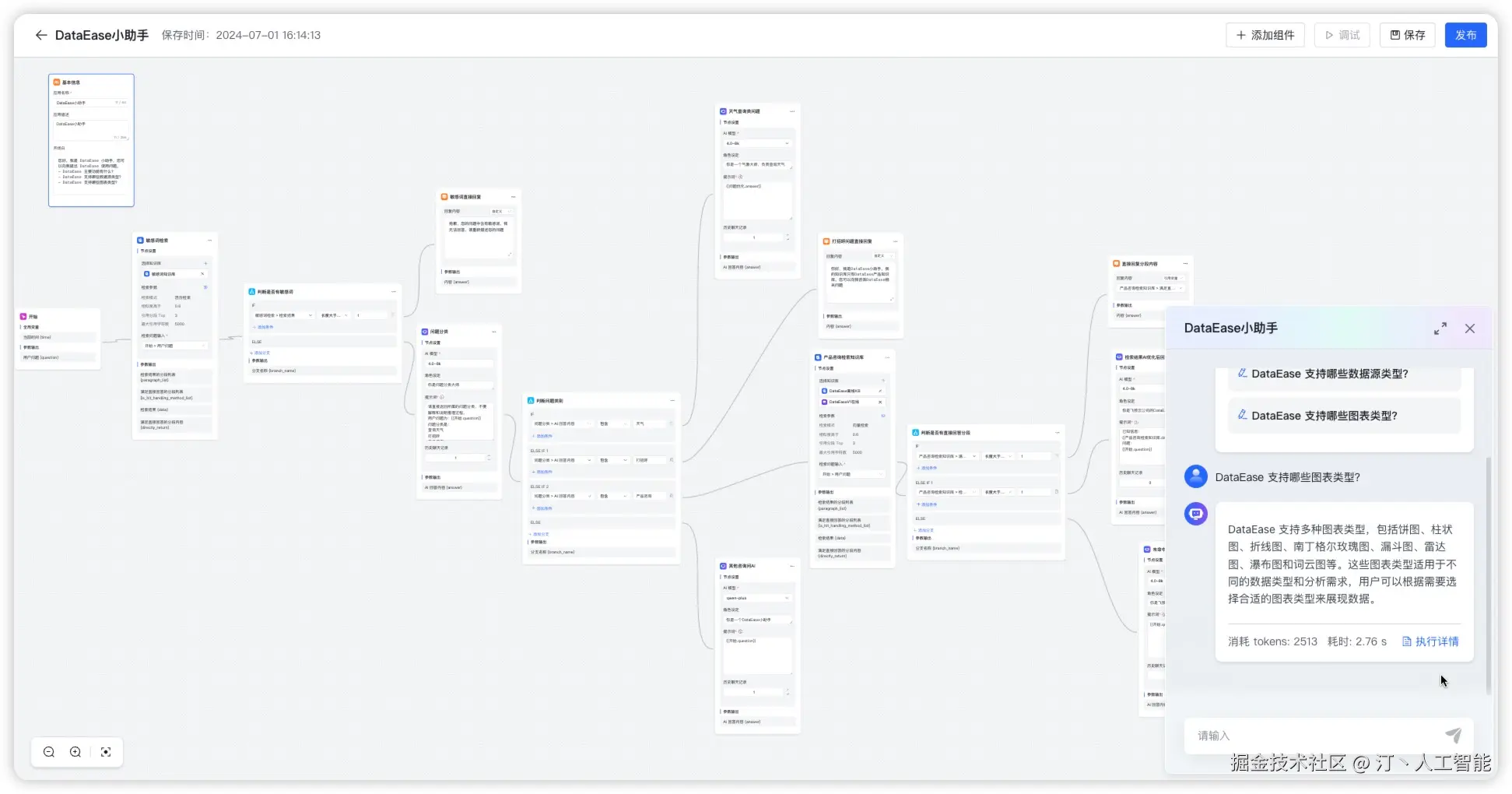Select the 开始 start node icon
Screen dimensions: 1512x794
click(23, 317)
